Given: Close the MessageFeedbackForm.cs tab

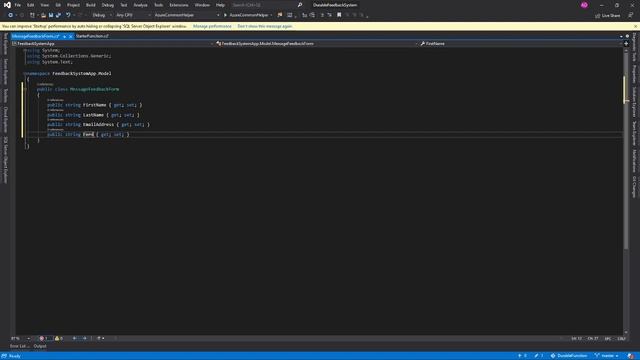Looking at the screenshot, I should click(x=71, y=36).
